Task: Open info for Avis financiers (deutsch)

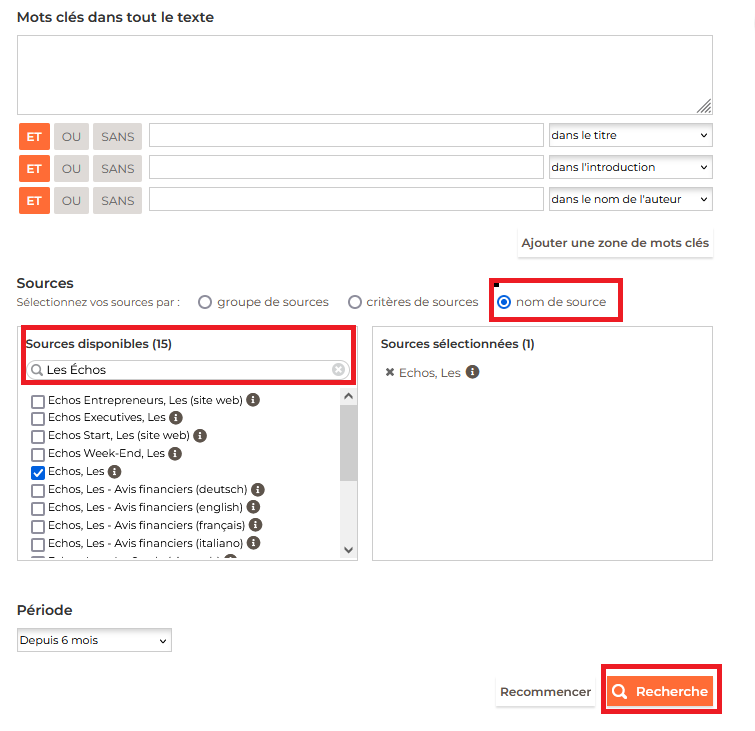Action: click(258, 490)
